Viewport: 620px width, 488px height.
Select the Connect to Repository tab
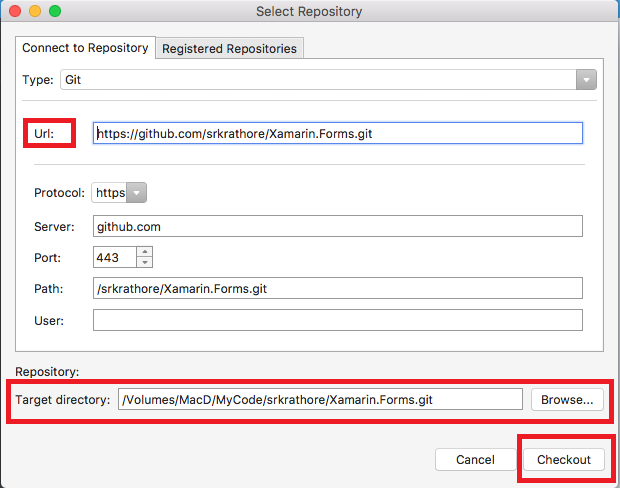point(85,48)
